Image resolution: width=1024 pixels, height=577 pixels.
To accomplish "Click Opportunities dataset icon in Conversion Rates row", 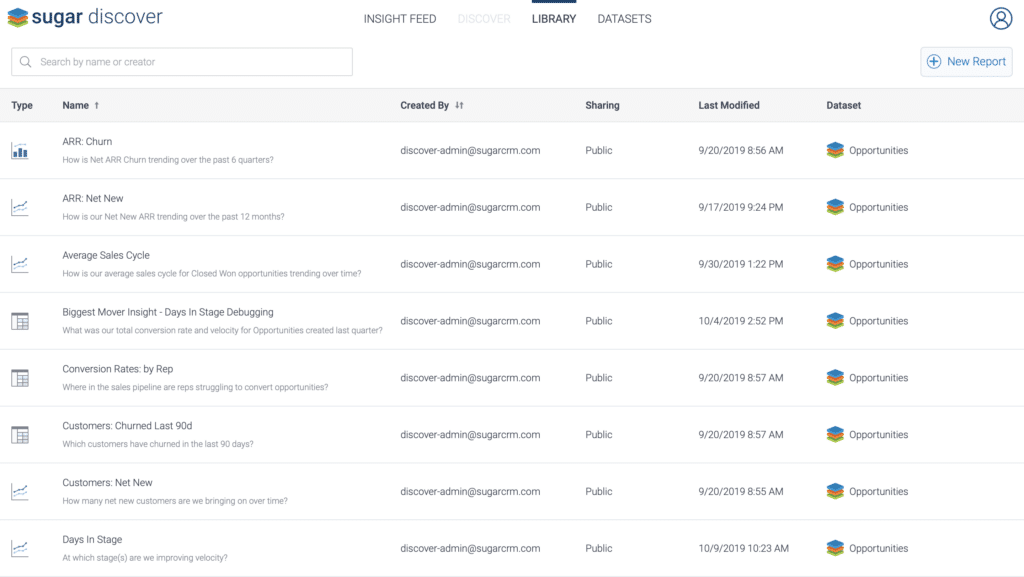I will [x=835, y=377].
